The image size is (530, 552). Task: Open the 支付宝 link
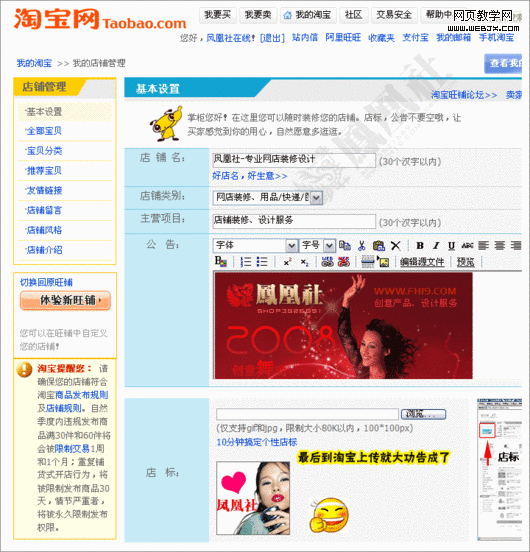pyautogui.click(x=415, y=37)
